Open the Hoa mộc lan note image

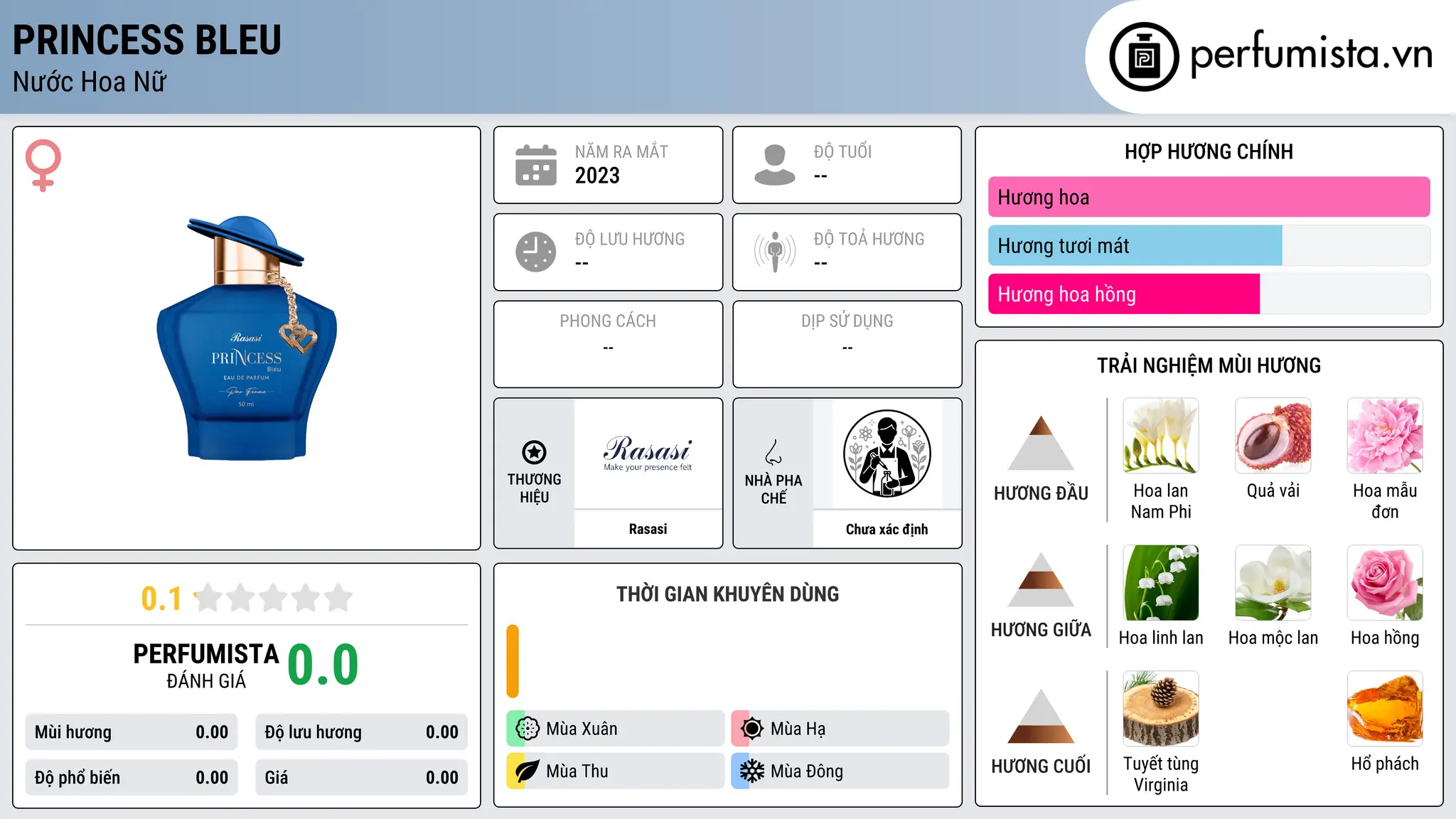pyautogui.click(x=1273, y=583)
